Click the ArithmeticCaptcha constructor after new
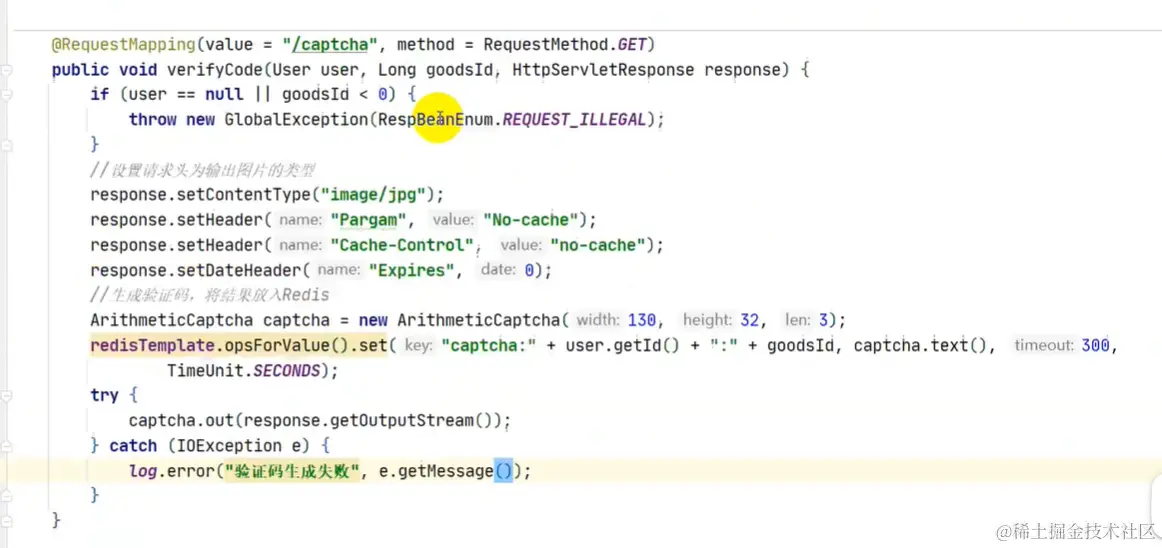This screenshot has width=1162, height=548. [478, 320]
